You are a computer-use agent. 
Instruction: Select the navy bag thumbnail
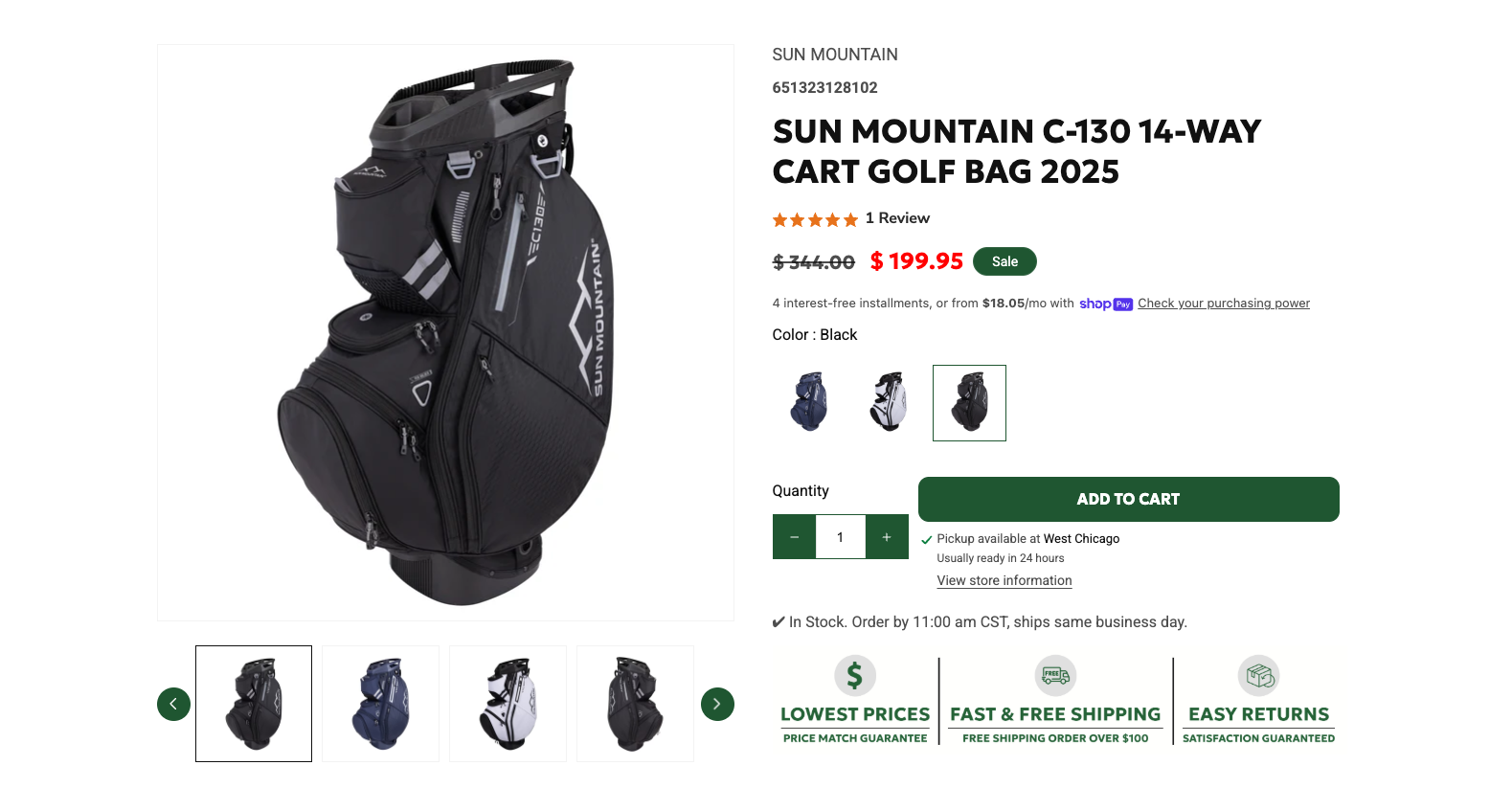click(380, 704)
